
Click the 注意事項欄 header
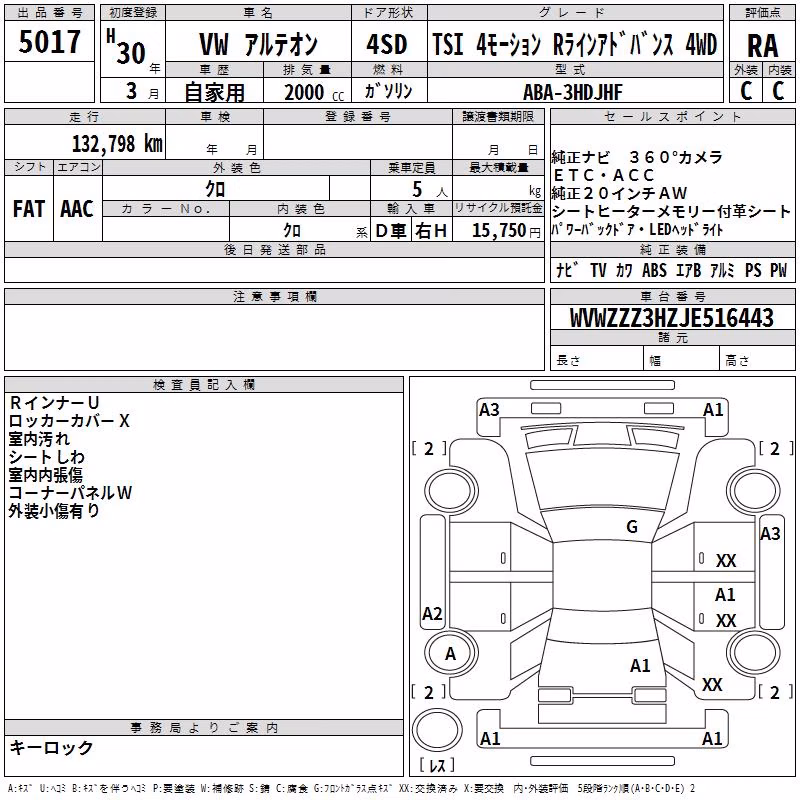point(274,296)
